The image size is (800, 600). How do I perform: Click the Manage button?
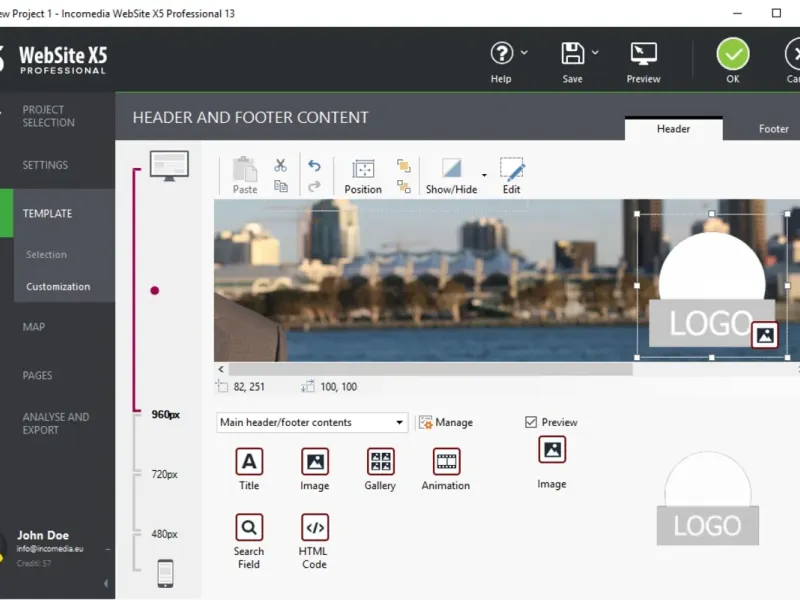pyautogui.click(x=446, y=422)
